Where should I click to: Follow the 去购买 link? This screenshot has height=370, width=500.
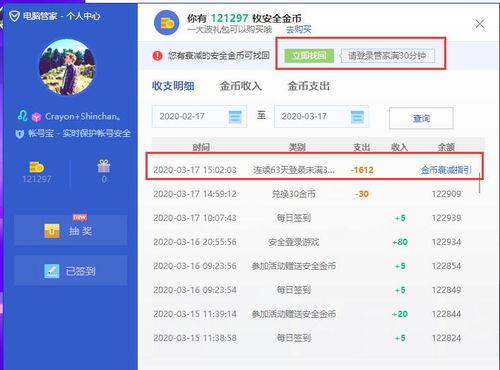pyautogui.click(x=299, y=29)
